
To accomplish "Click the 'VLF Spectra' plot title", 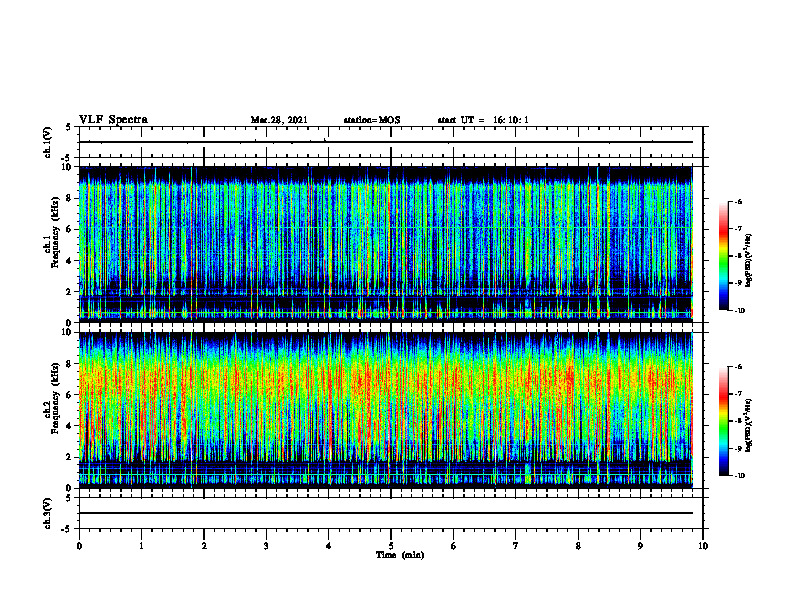I will [x=113, y=120].
